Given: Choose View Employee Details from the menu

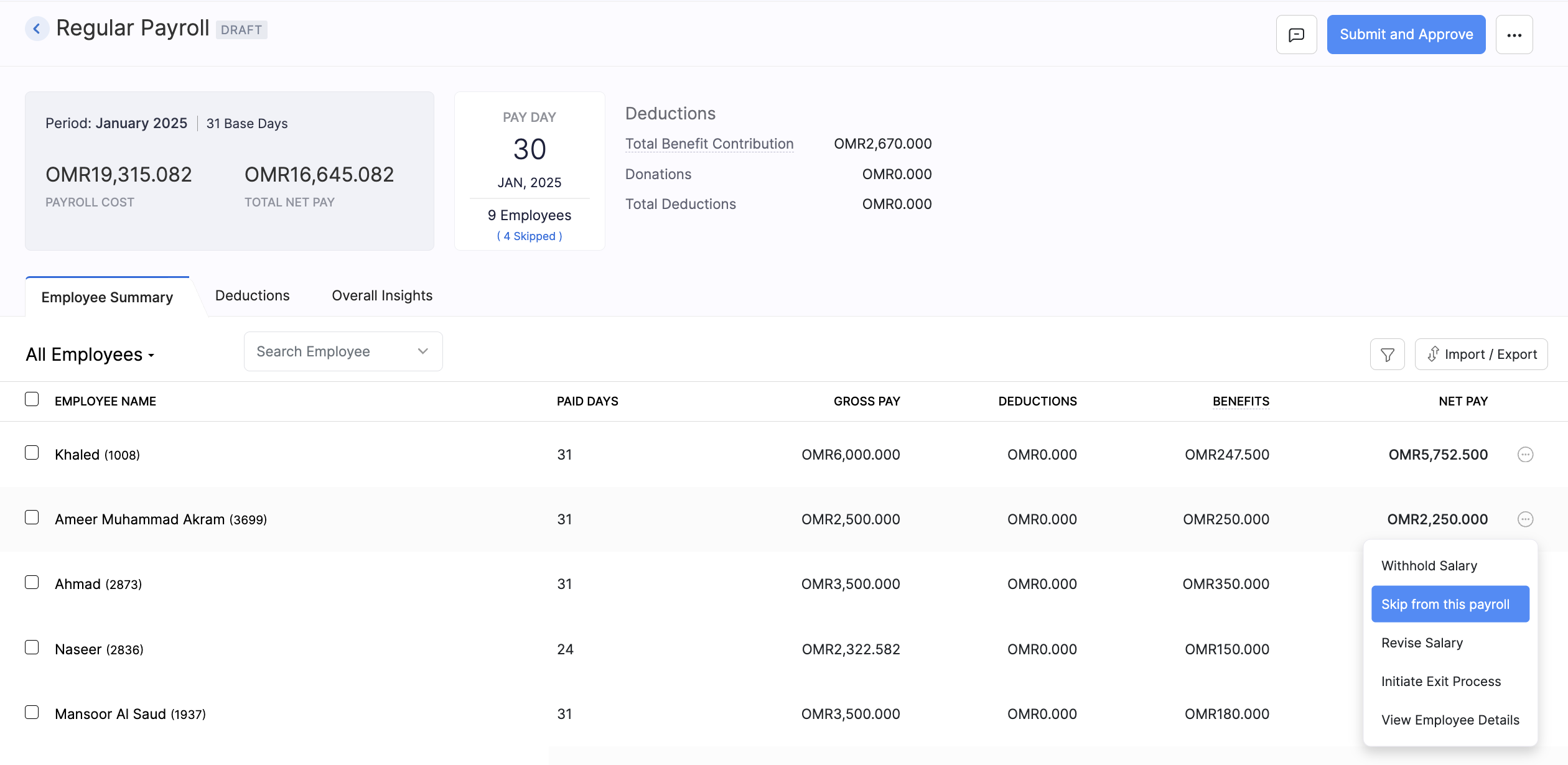Looking at the screenshot, I should click(x=1450, y=720).
